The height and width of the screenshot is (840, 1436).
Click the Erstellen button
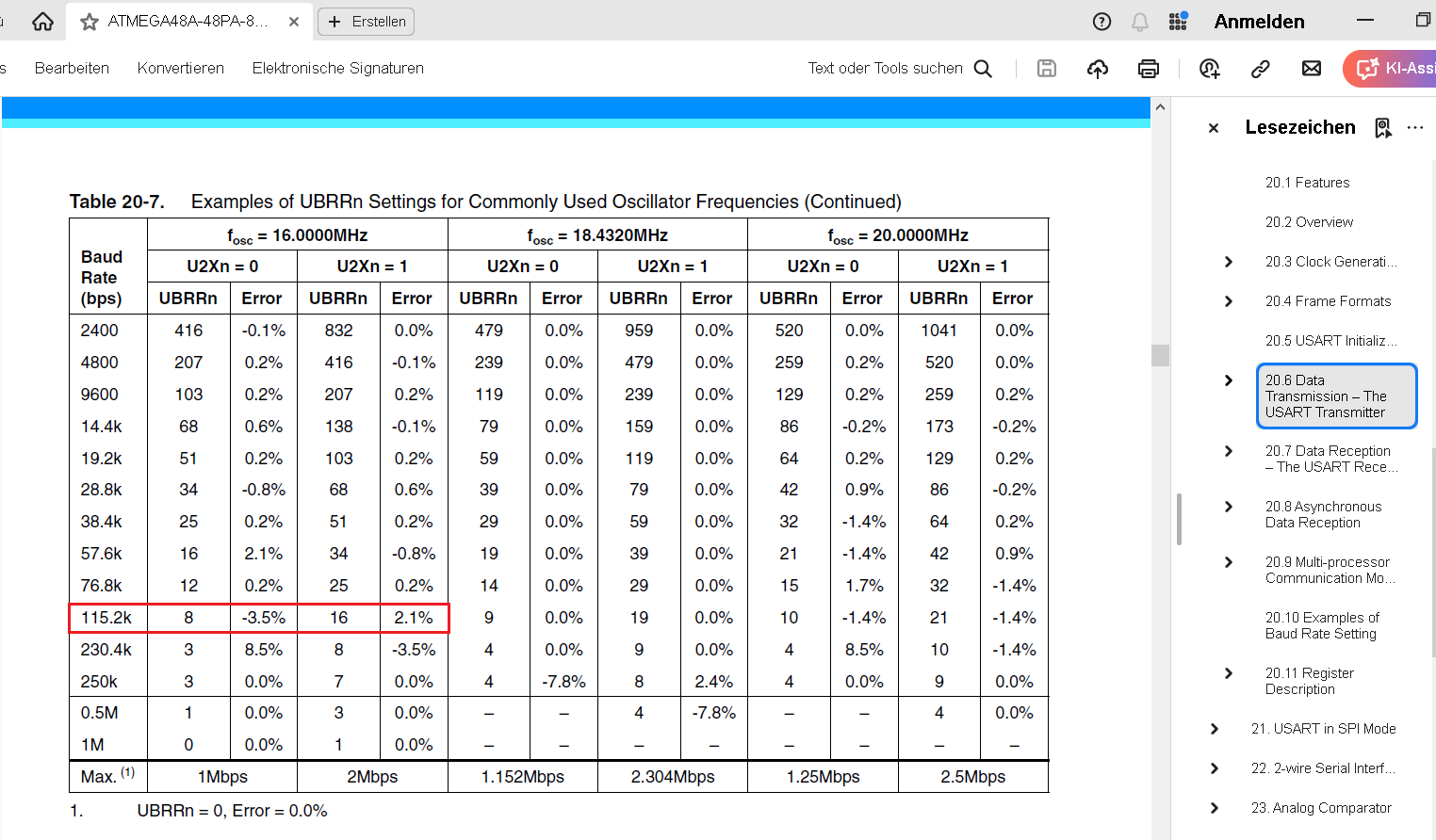pyautogui.click(x=367, y=22)
